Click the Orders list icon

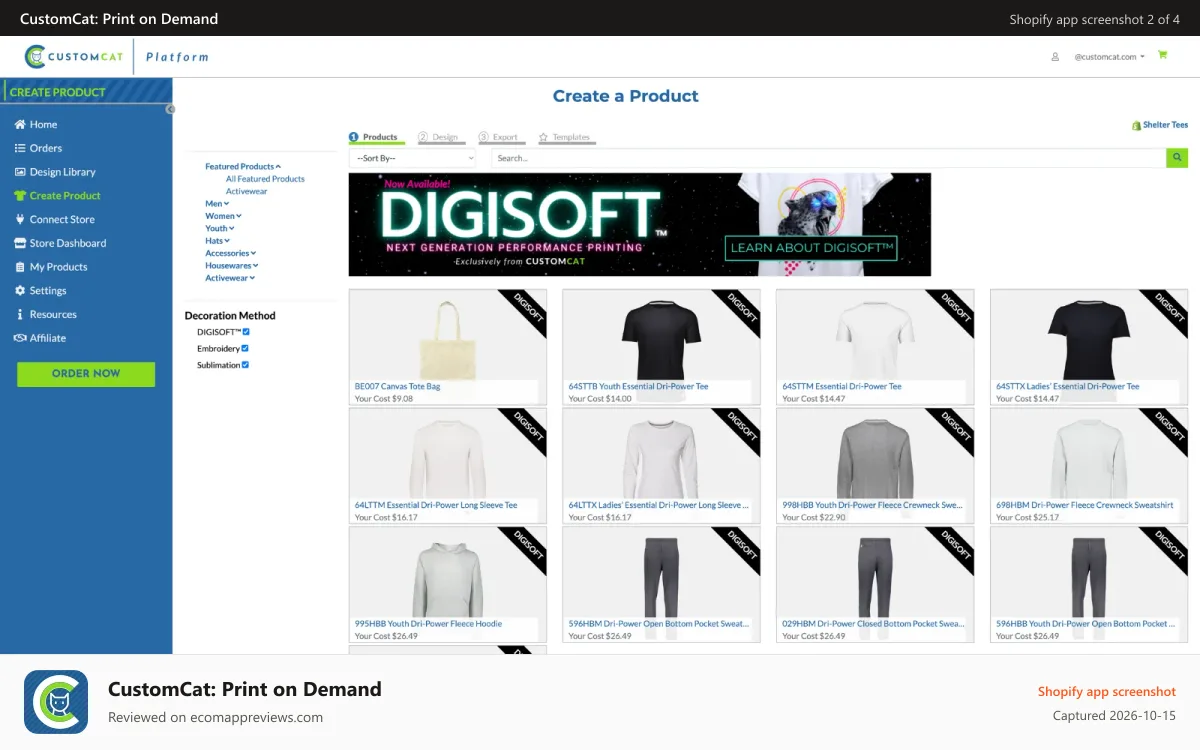pyautogui.click(x=20, y=148)
